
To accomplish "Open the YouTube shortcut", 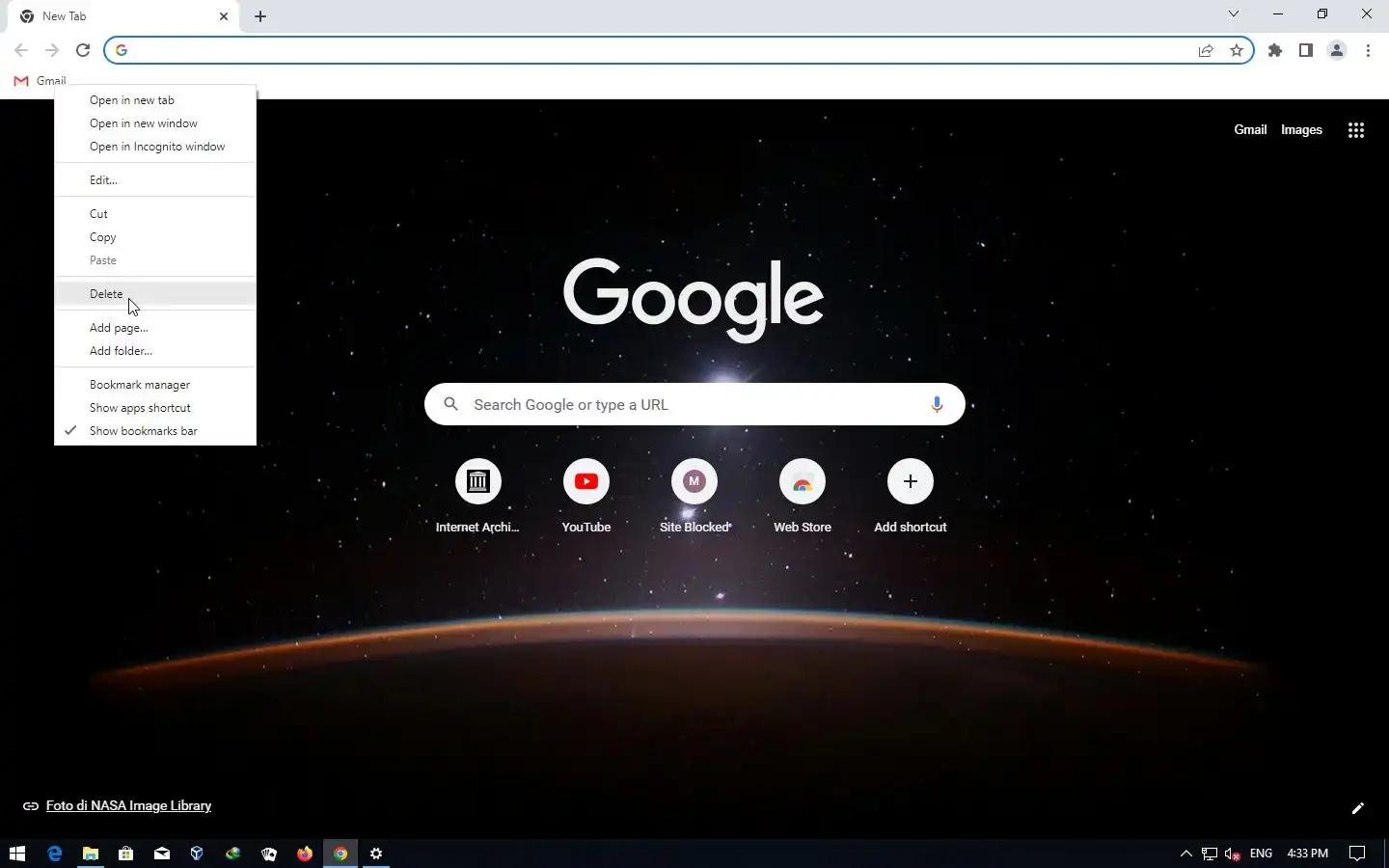I will [586, 496].
